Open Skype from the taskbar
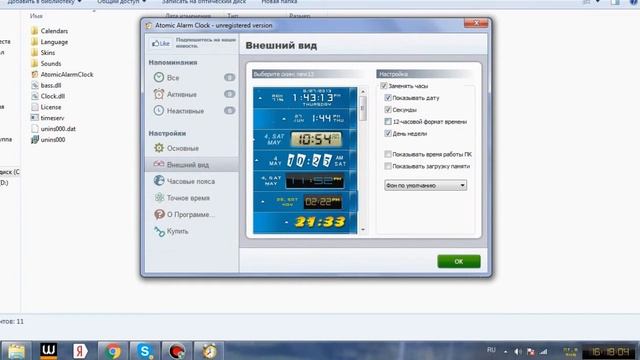The image size is (640, 360). [x=144, y=351]
